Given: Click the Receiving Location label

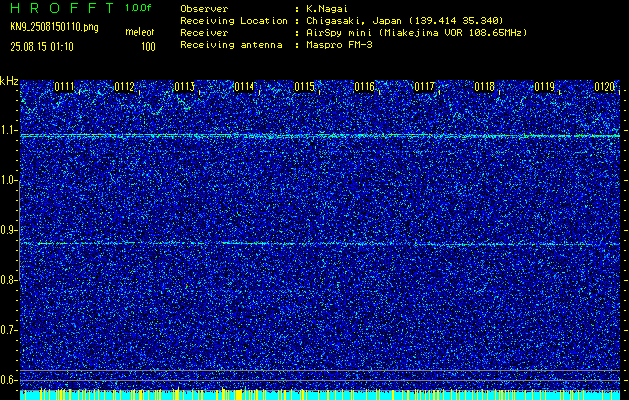Looking at the screenshot, I should [234, 20].
